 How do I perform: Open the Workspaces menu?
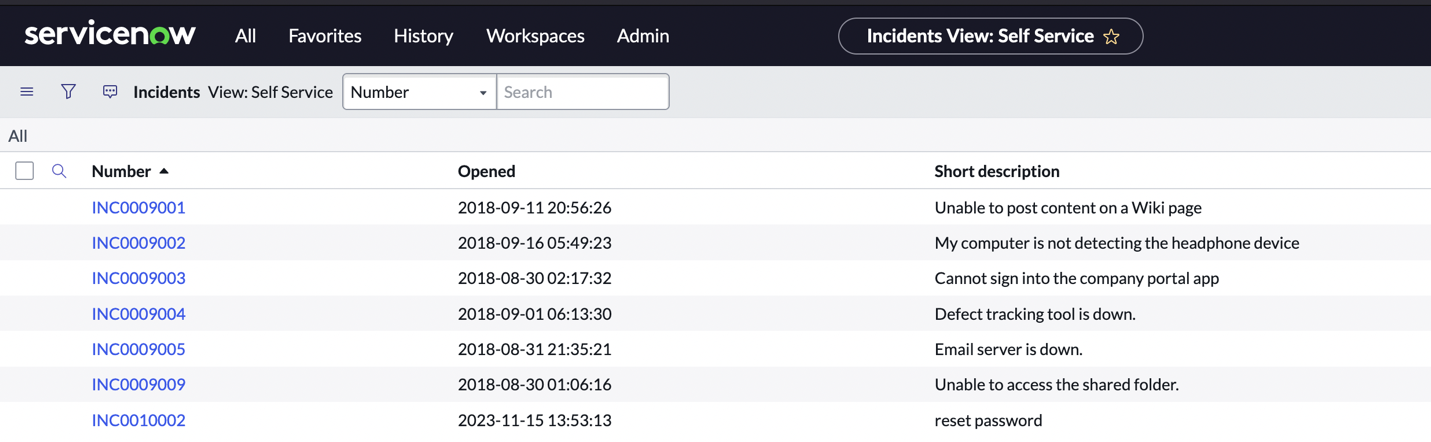535,36
